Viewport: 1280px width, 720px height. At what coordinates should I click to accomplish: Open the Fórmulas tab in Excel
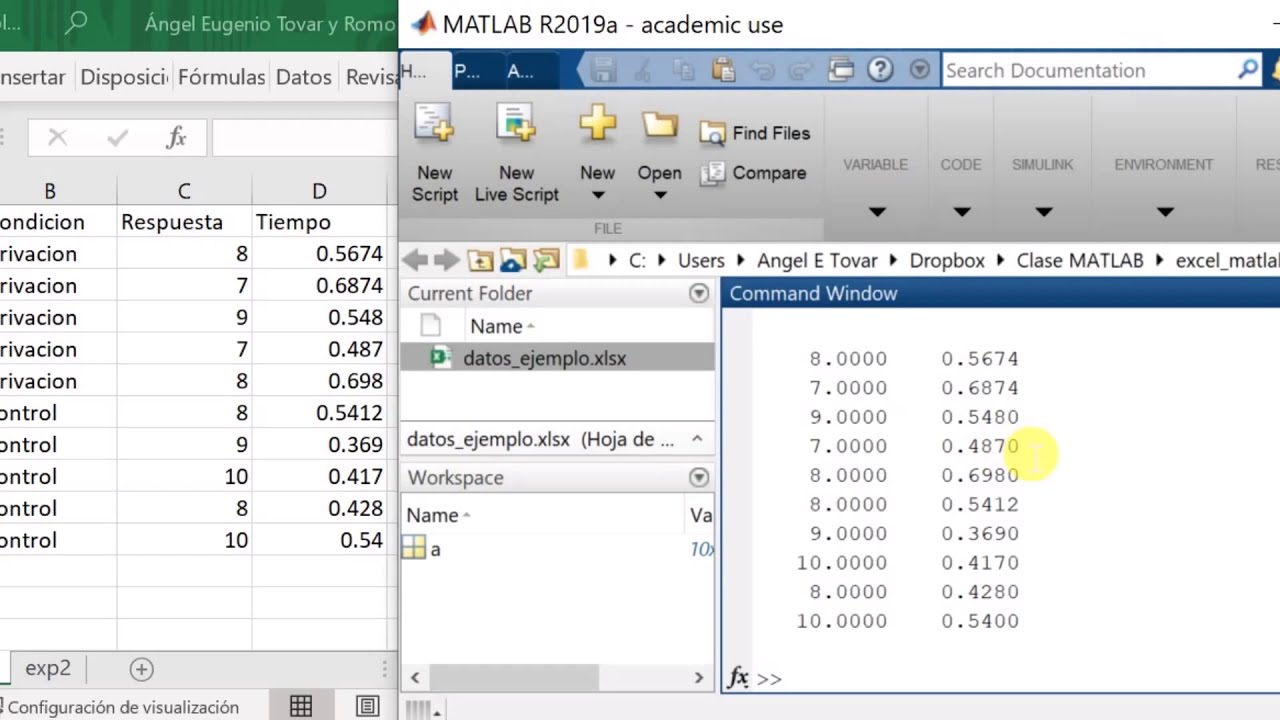221,77
